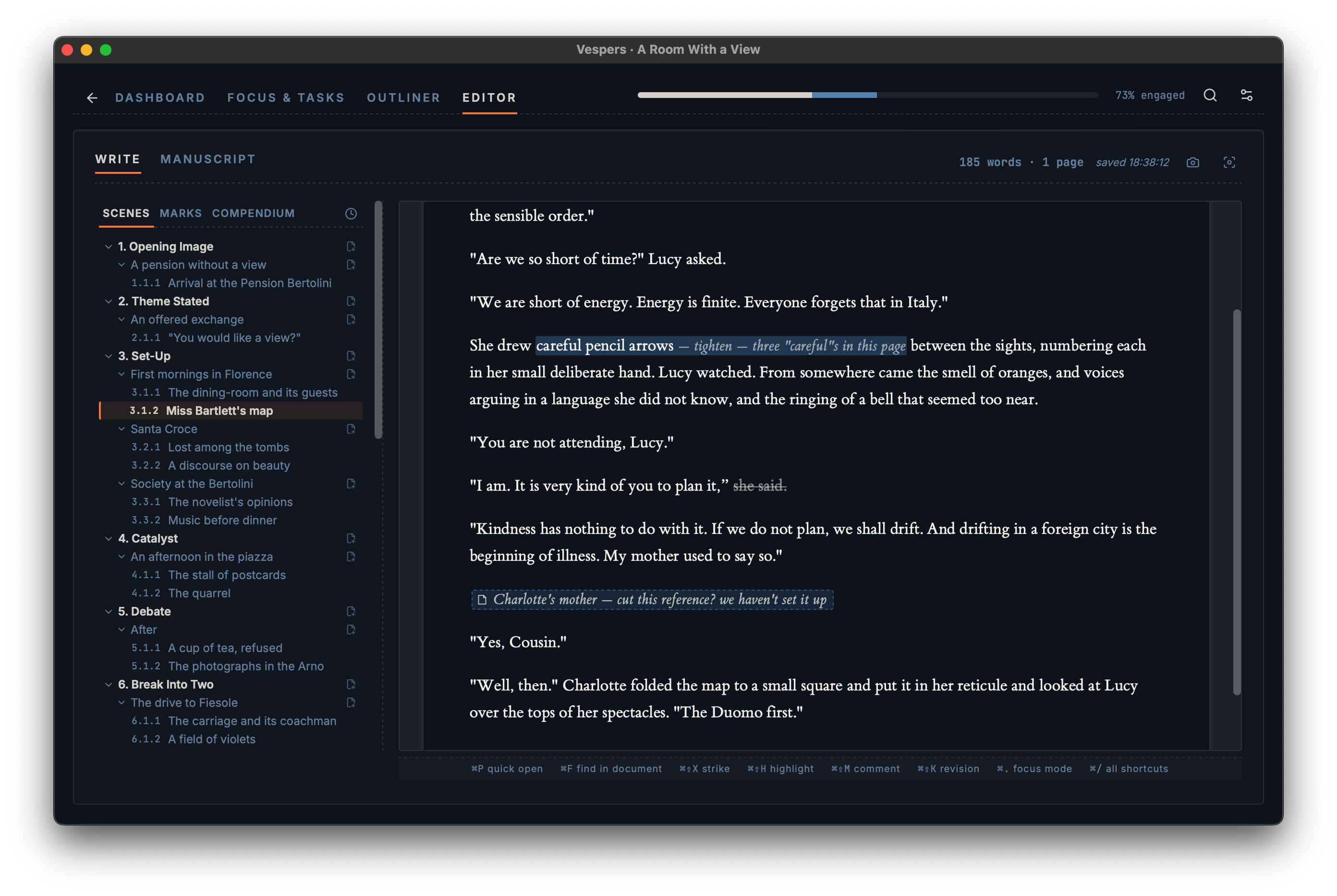The image size is (1337, 896).
Task: Click note icon for After
Action: coord(351,630)
